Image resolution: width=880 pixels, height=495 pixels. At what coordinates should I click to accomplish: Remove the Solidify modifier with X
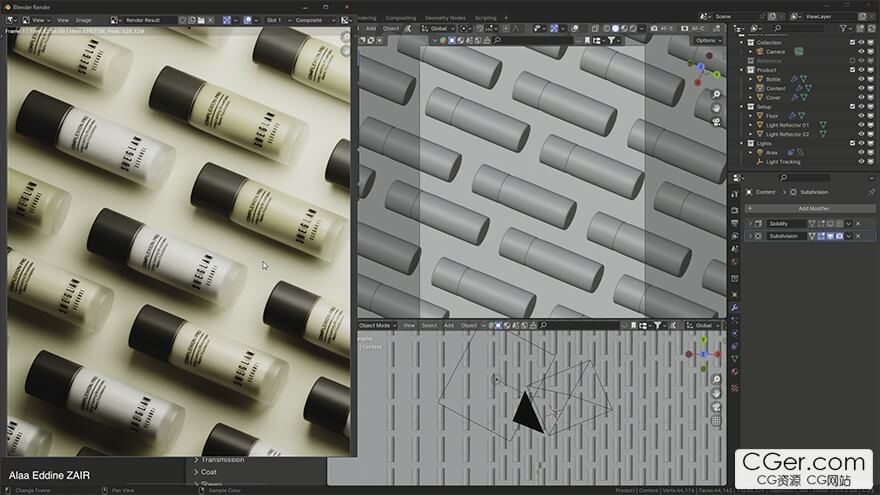tap(858, 223)
